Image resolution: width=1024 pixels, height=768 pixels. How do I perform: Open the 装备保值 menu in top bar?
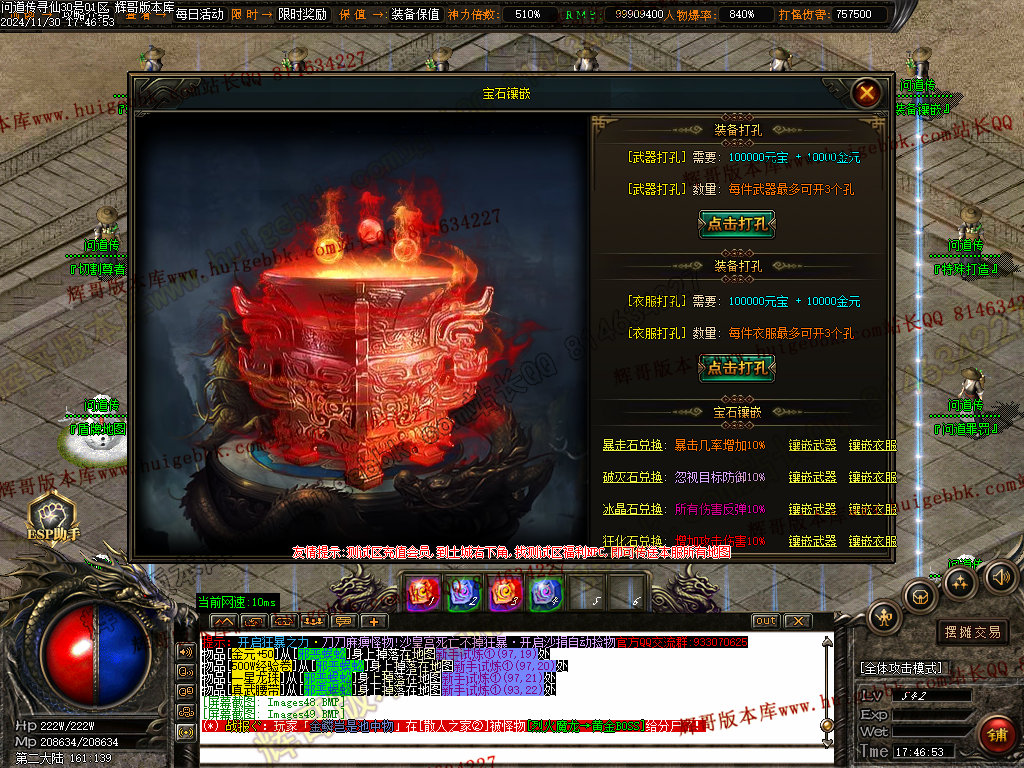coord(415,14)
